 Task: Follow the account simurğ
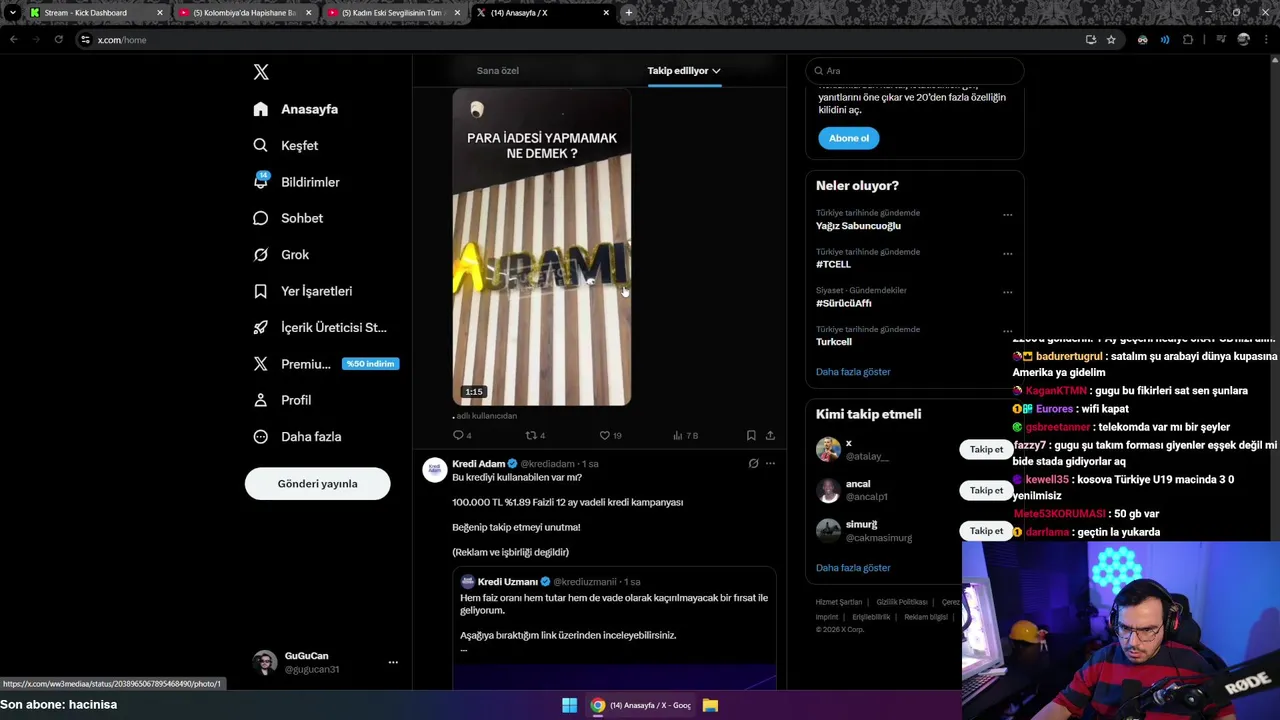click(x=986, y=531)
